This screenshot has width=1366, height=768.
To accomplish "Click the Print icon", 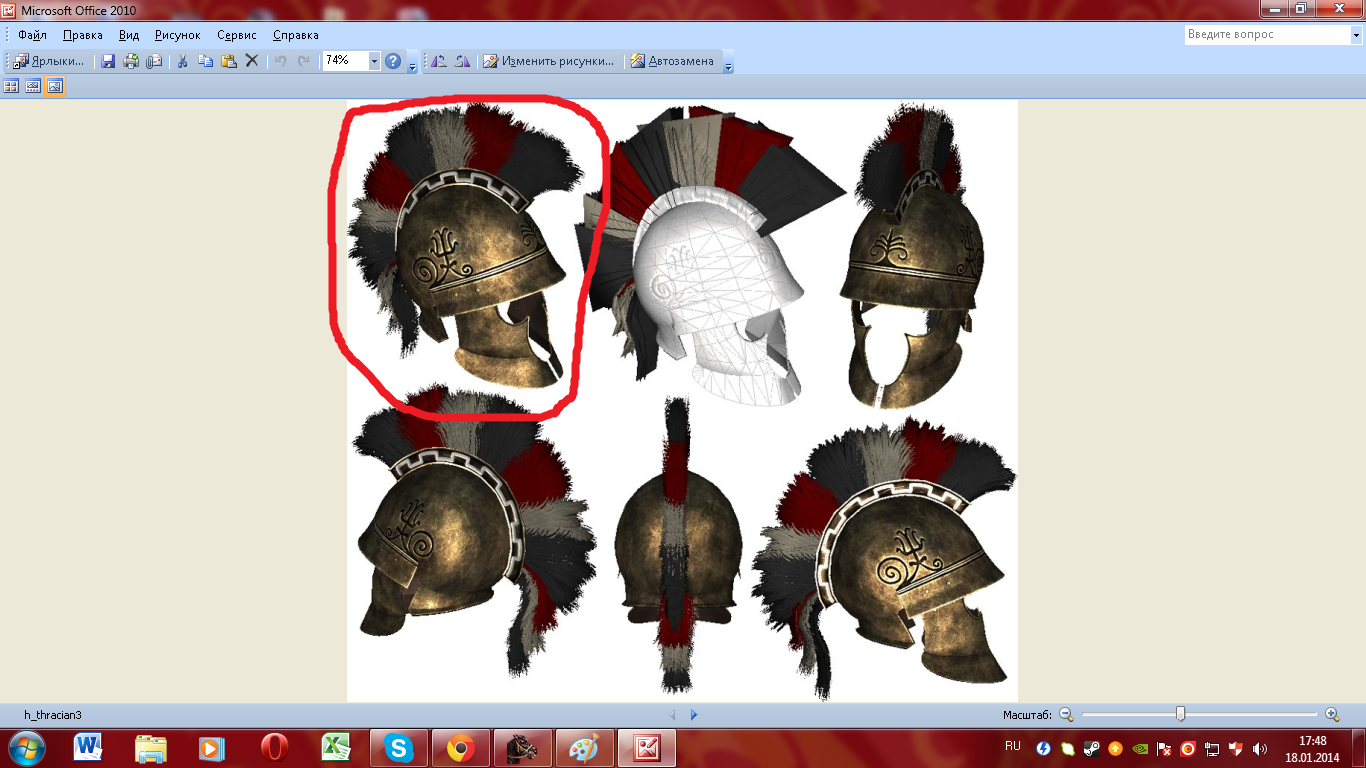I will (x=131, y=61).
